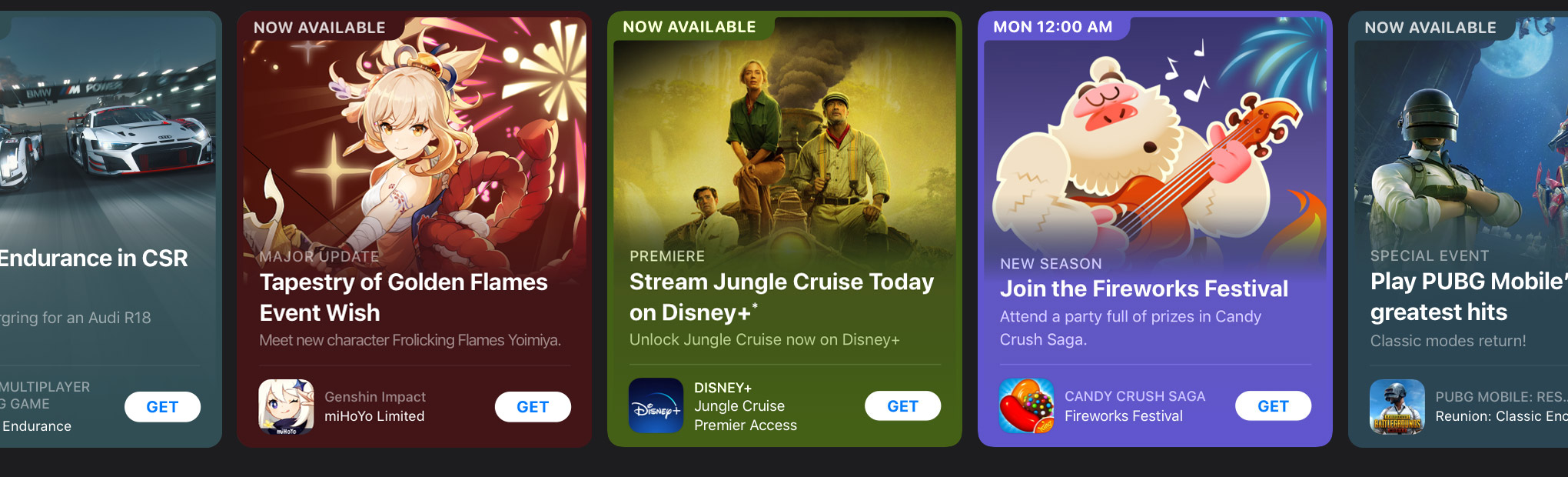
Task: Open the miHoYo Limited developer label
Action: point(374,416)
